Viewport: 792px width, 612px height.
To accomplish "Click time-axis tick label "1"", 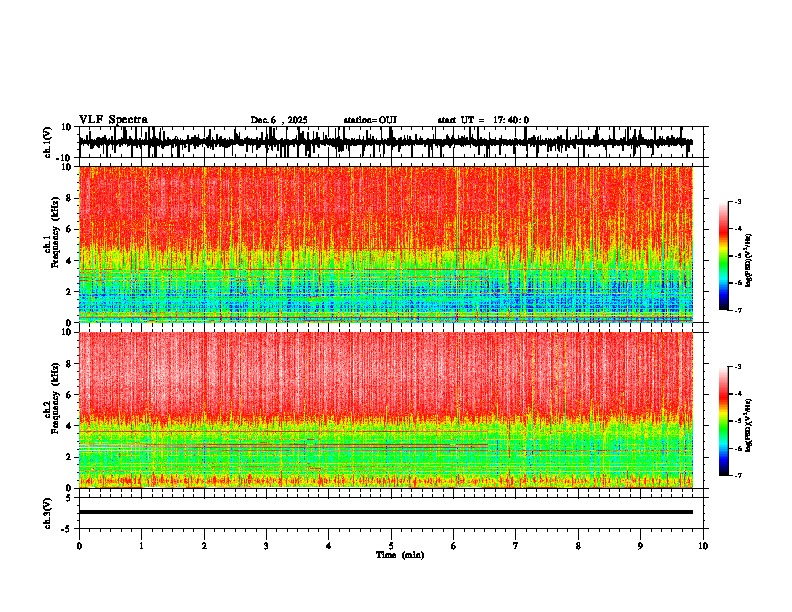I will point(141,546).
